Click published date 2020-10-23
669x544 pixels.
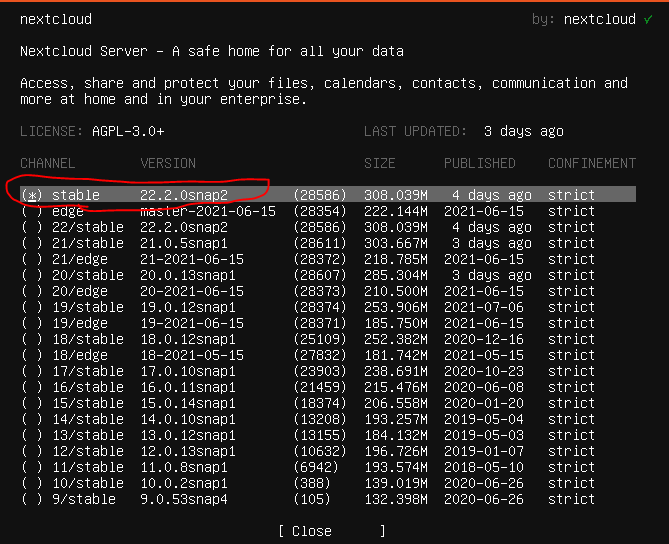484,371
